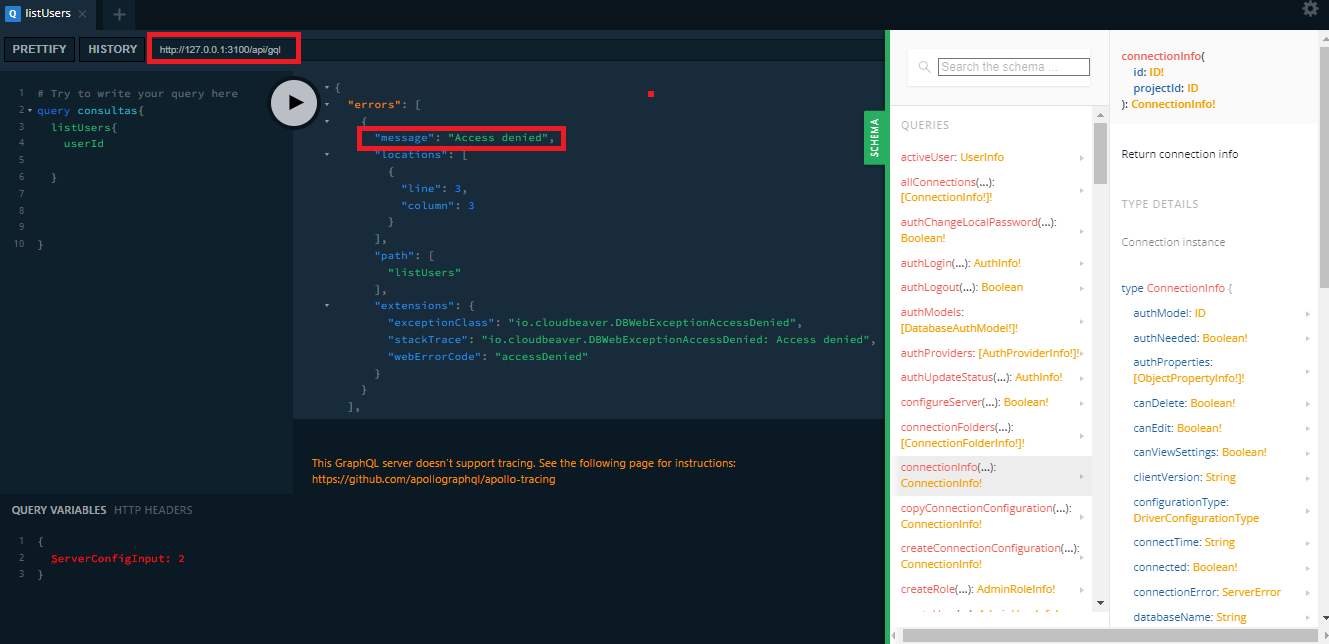Open authModels query entry

(x=993, y=320)
